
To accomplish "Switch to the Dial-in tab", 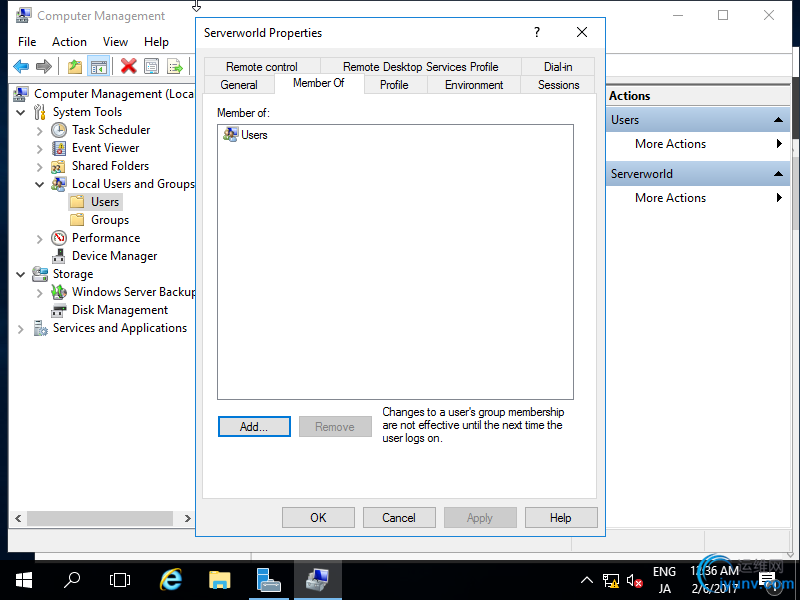I will (558, 67).
